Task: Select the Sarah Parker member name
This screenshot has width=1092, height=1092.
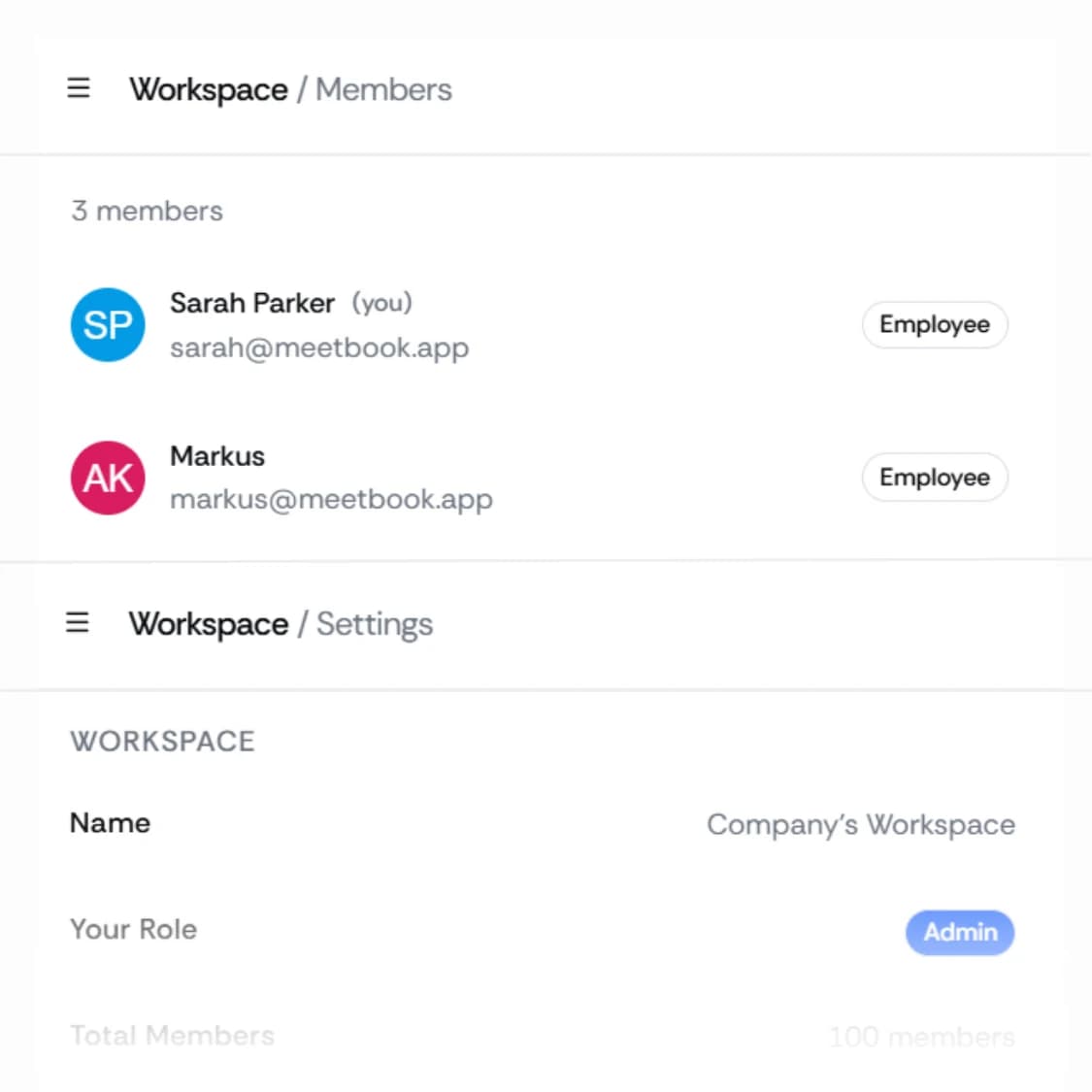Action: click(x=252, y=303)
